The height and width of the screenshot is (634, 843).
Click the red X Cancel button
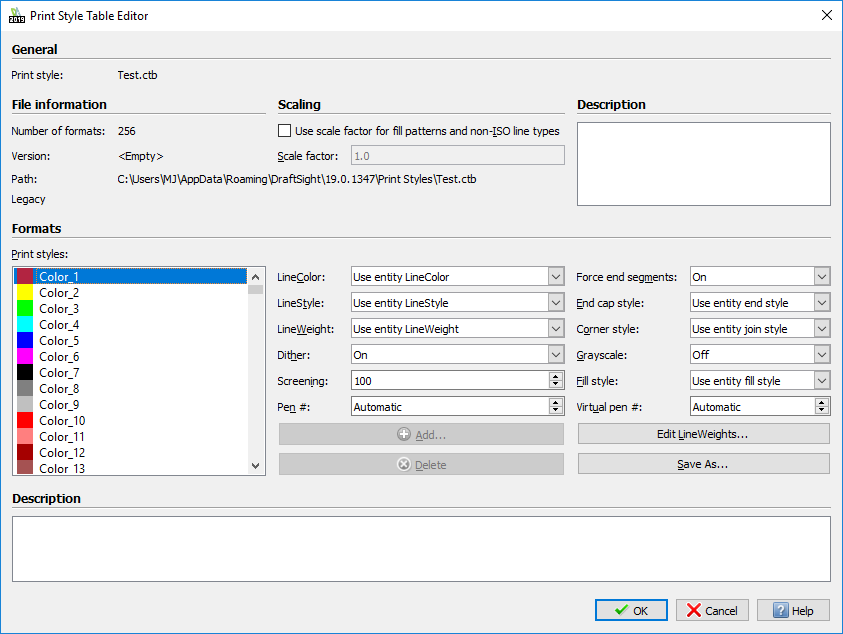pos(712,610)
